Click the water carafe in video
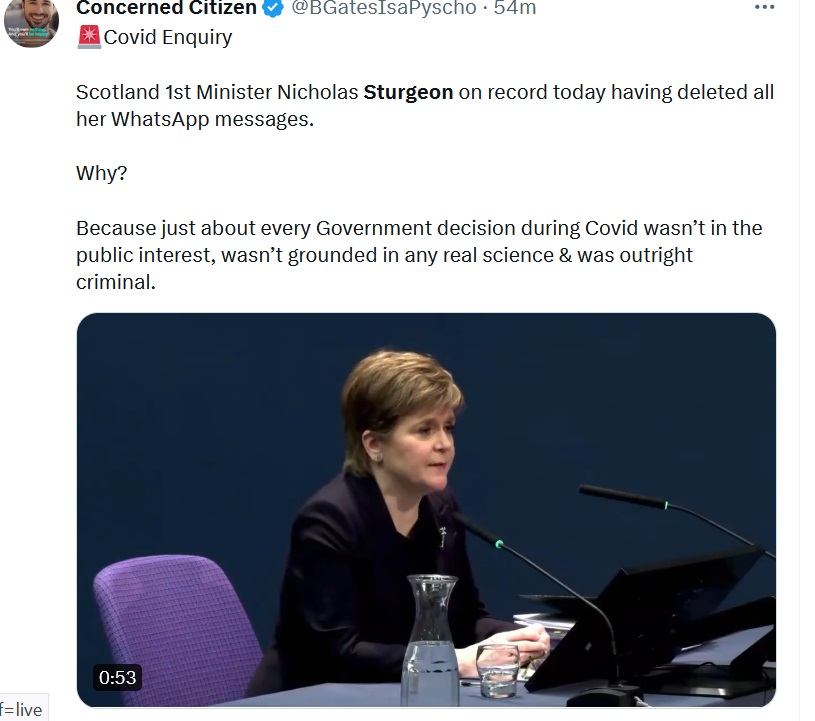The height and width of the screenshot is (721, 815). pos(431,639)
